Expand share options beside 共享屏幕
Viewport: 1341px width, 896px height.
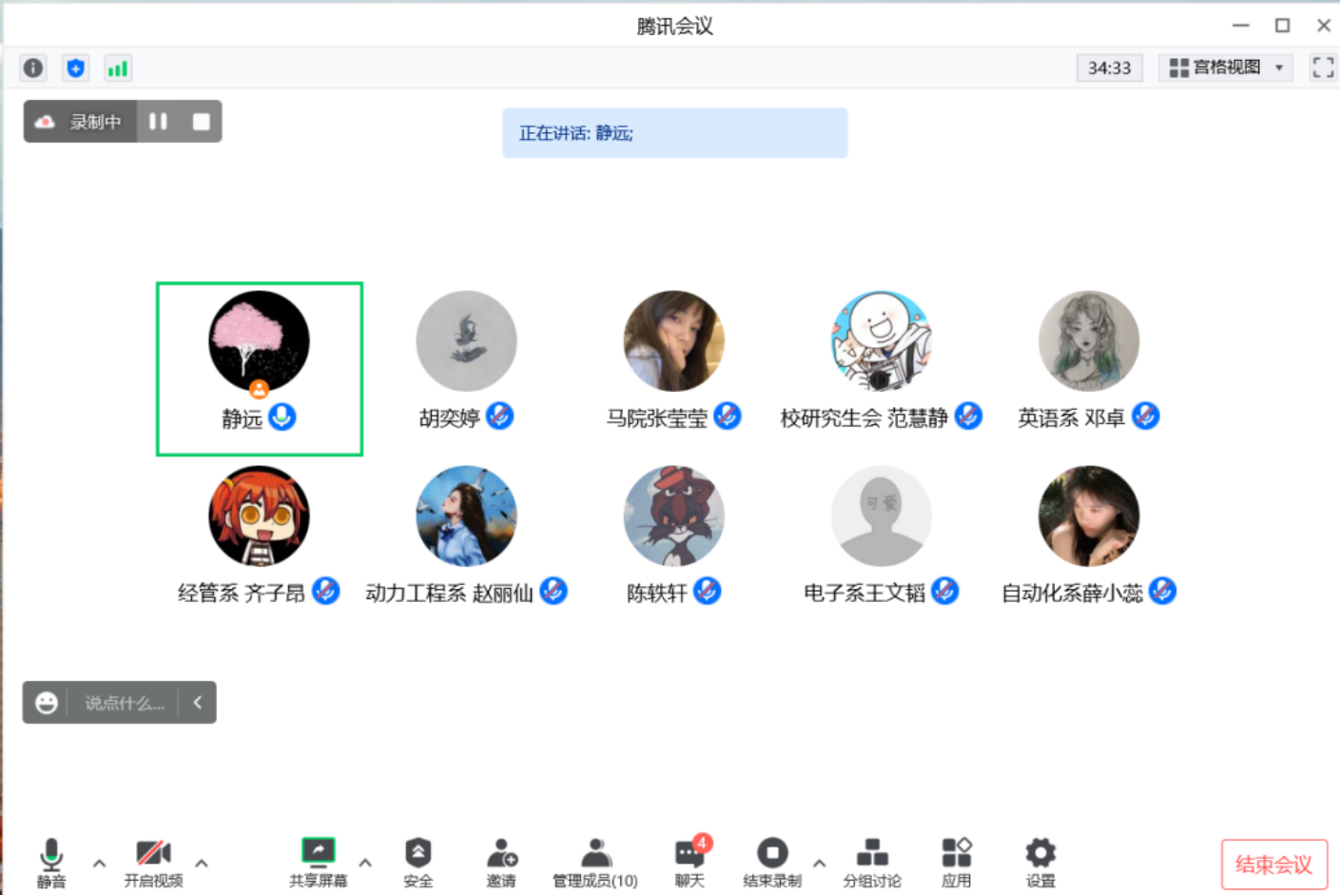click(365, 864)
